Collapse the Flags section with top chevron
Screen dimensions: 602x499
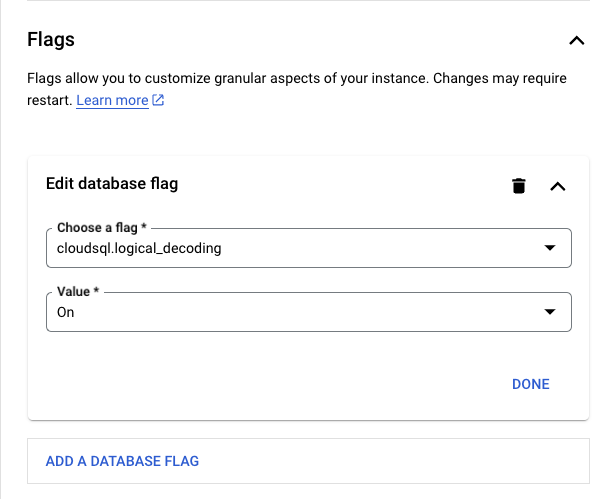[x=576, y=40]
